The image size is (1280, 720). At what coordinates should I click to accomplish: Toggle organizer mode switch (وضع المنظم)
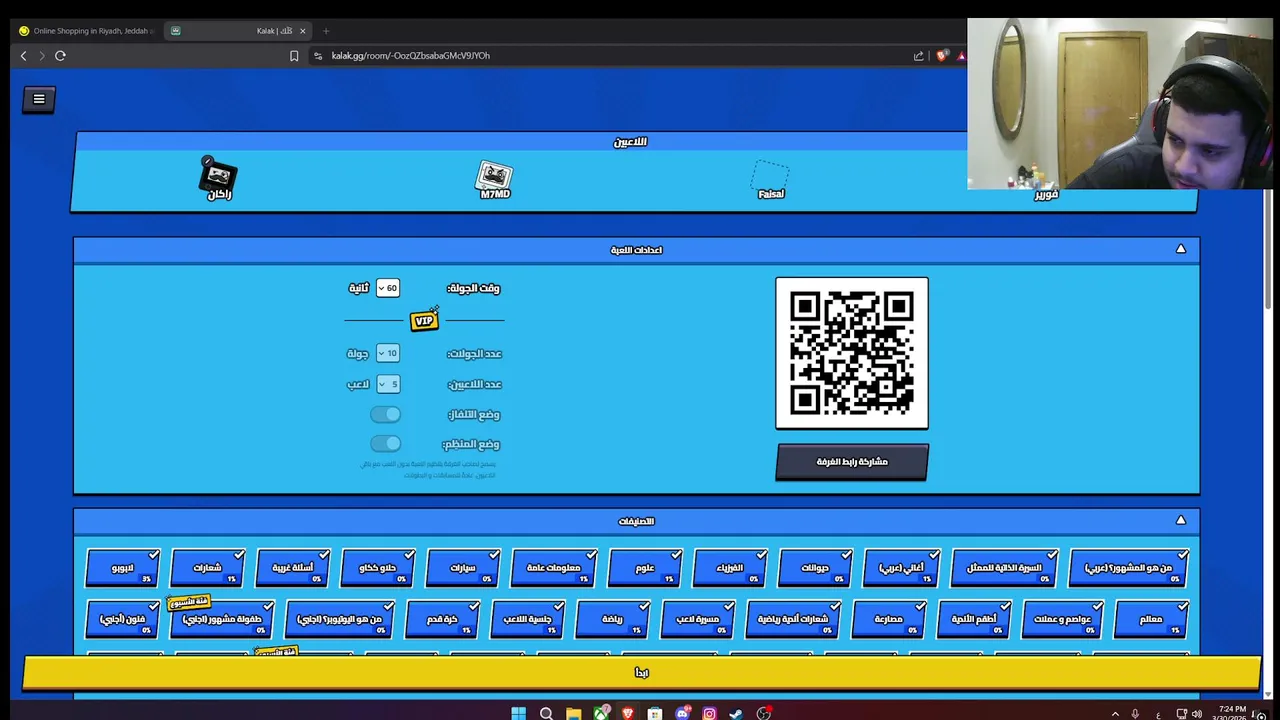coord(385,444)
